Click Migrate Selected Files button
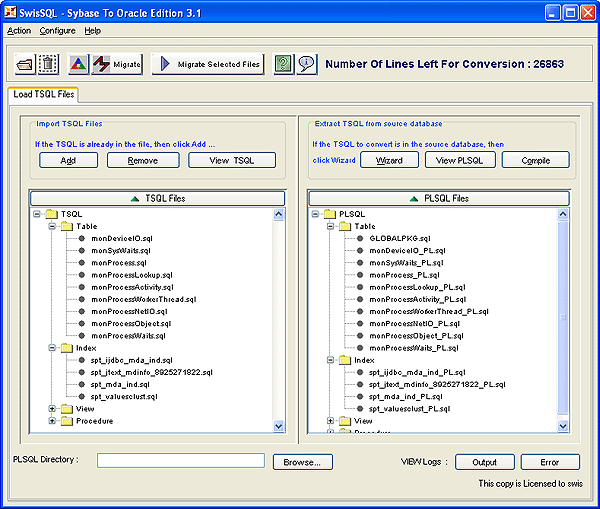 208,64
